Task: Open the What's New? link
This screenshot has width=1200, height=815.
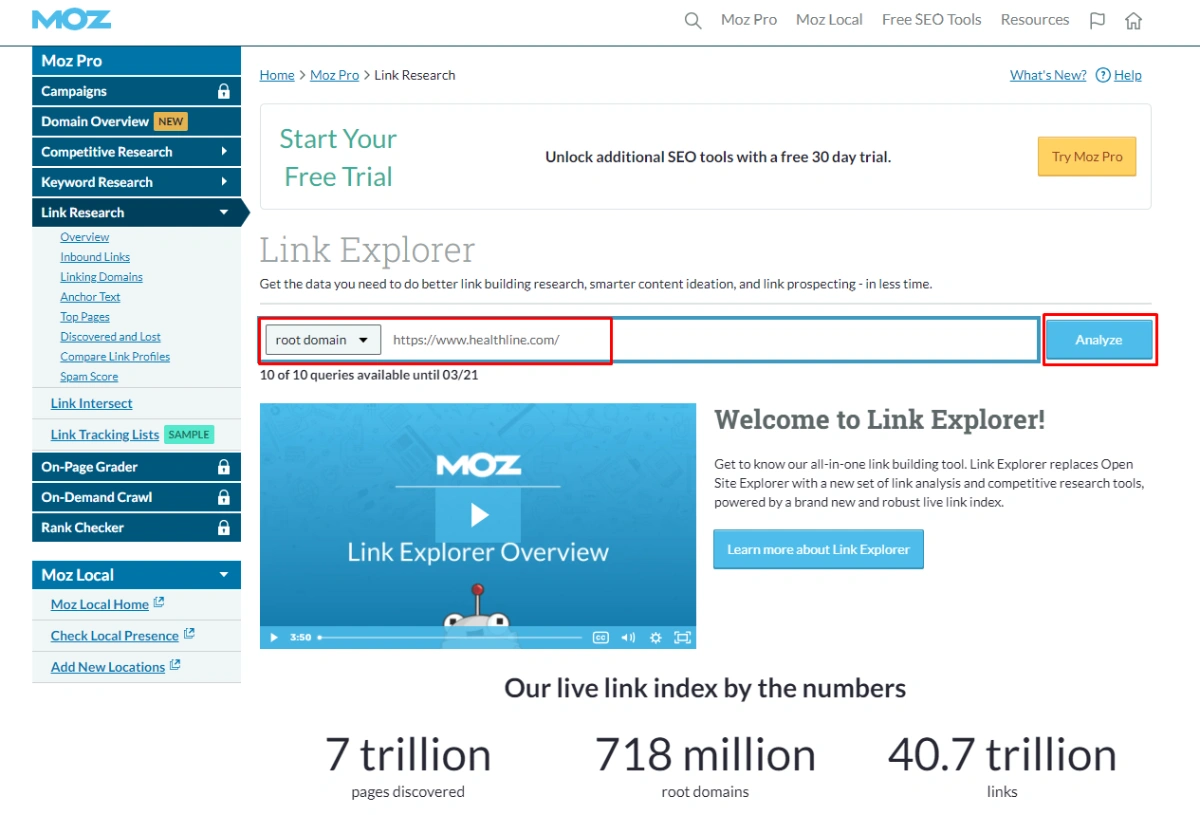Action: [x=1048, y=75]
